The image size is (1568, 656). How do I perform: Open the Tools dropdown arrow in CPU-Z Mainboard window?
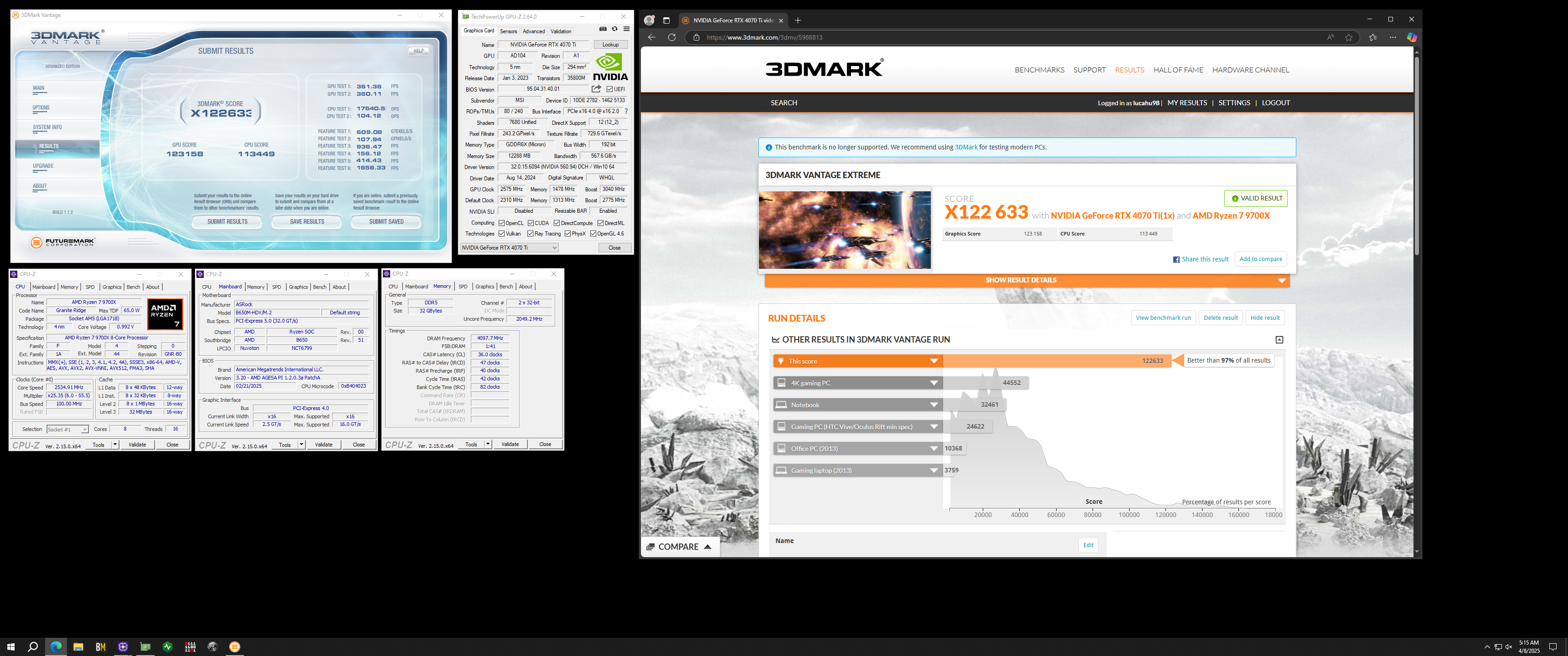click(x=301, y=445)
